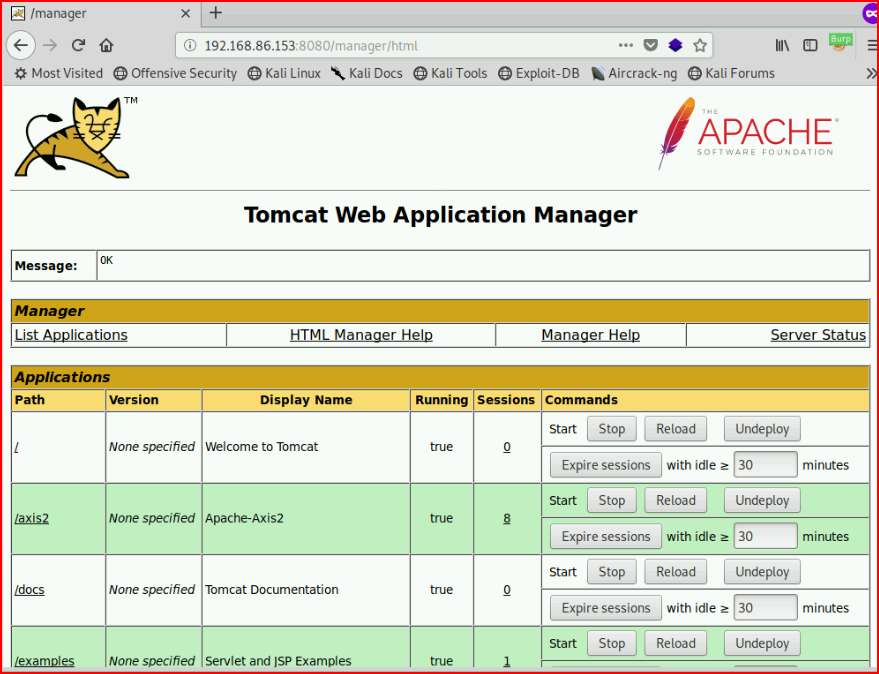Undeploy the Servlet and JSP Examples app
This screenshot has height=674, width=879.
point(762,643)
